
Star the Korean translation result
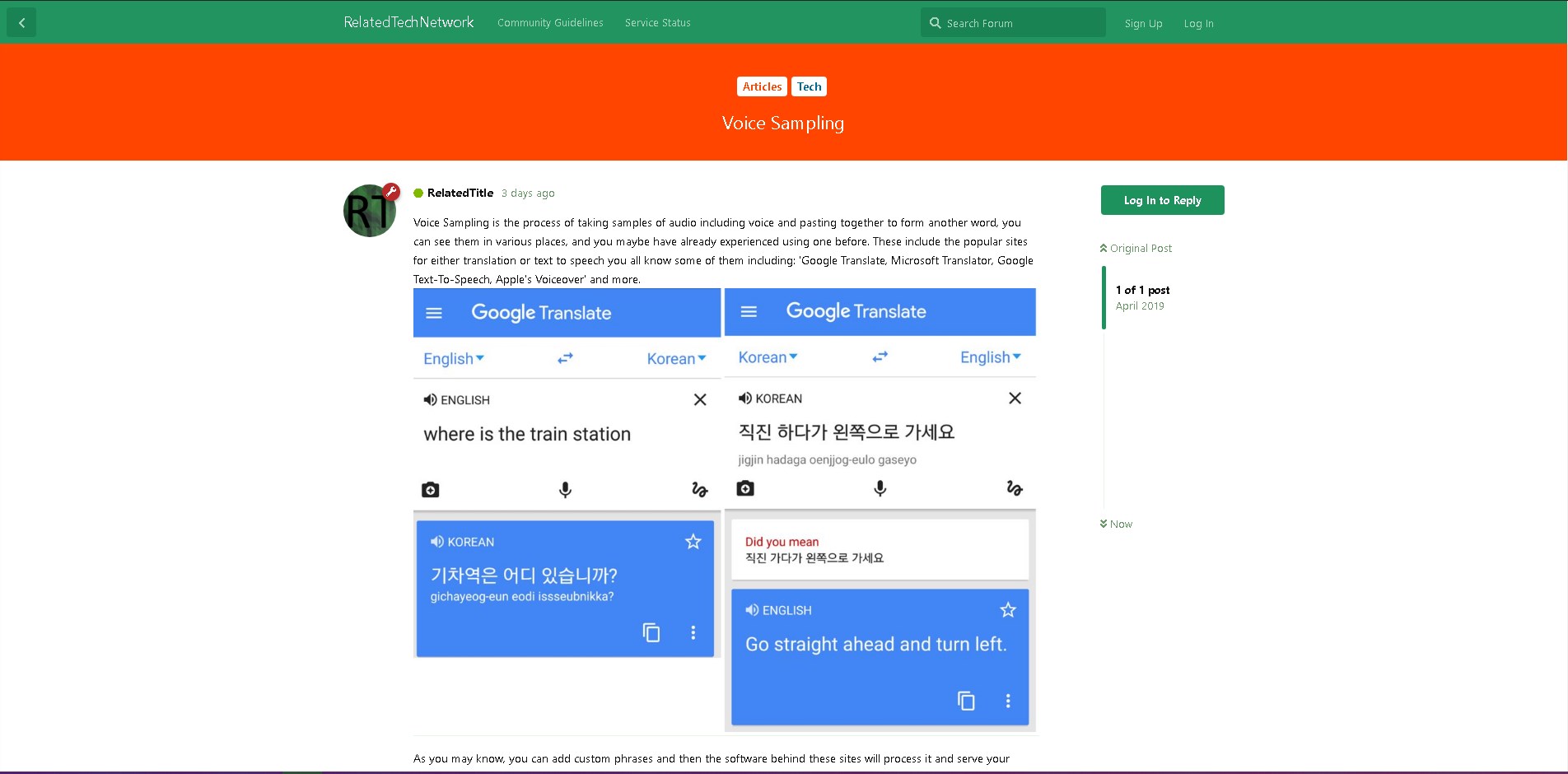(x=693, y=541)
